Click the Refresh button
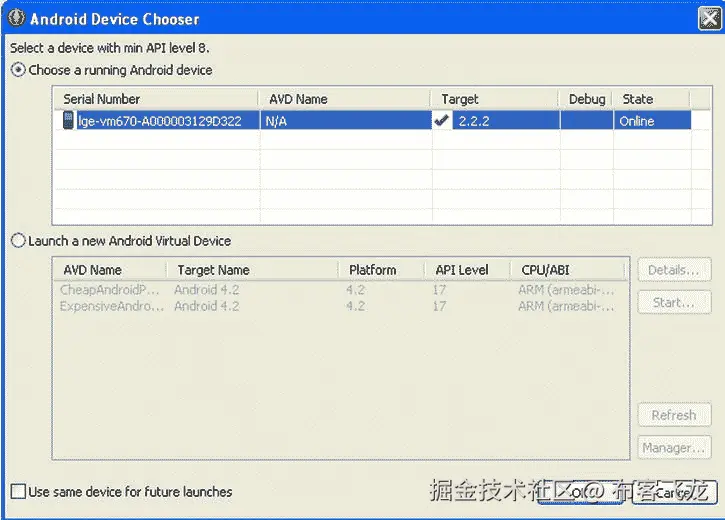 coord(674,415)
